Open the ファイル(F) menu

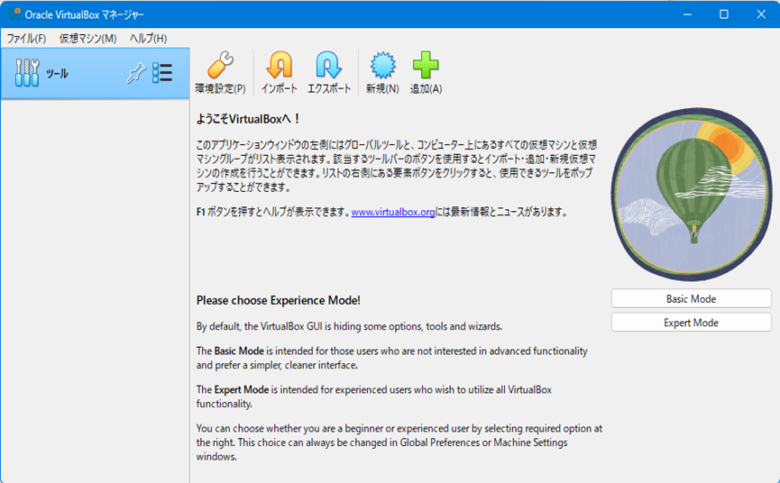[x=26, y=38]
